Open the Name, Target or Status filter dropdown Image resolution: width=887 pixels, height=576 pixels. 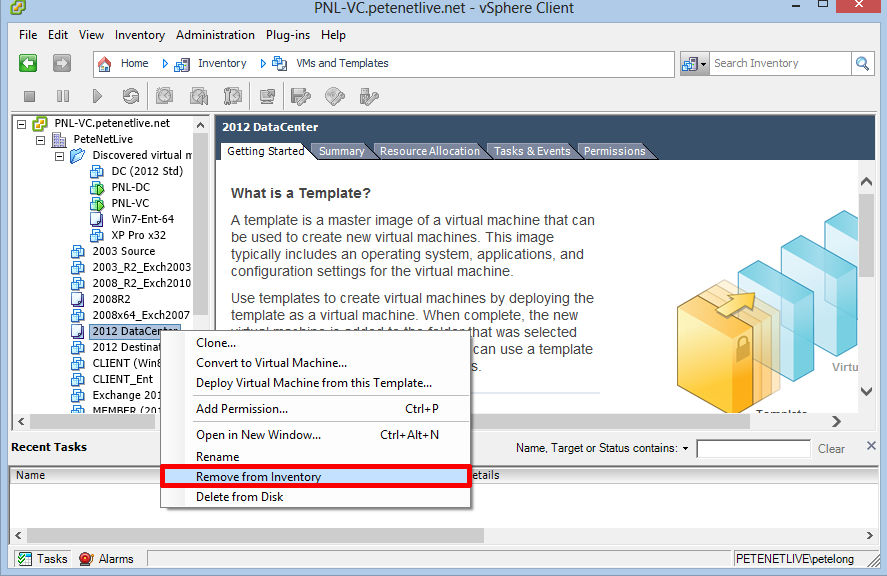click(686, 449)
